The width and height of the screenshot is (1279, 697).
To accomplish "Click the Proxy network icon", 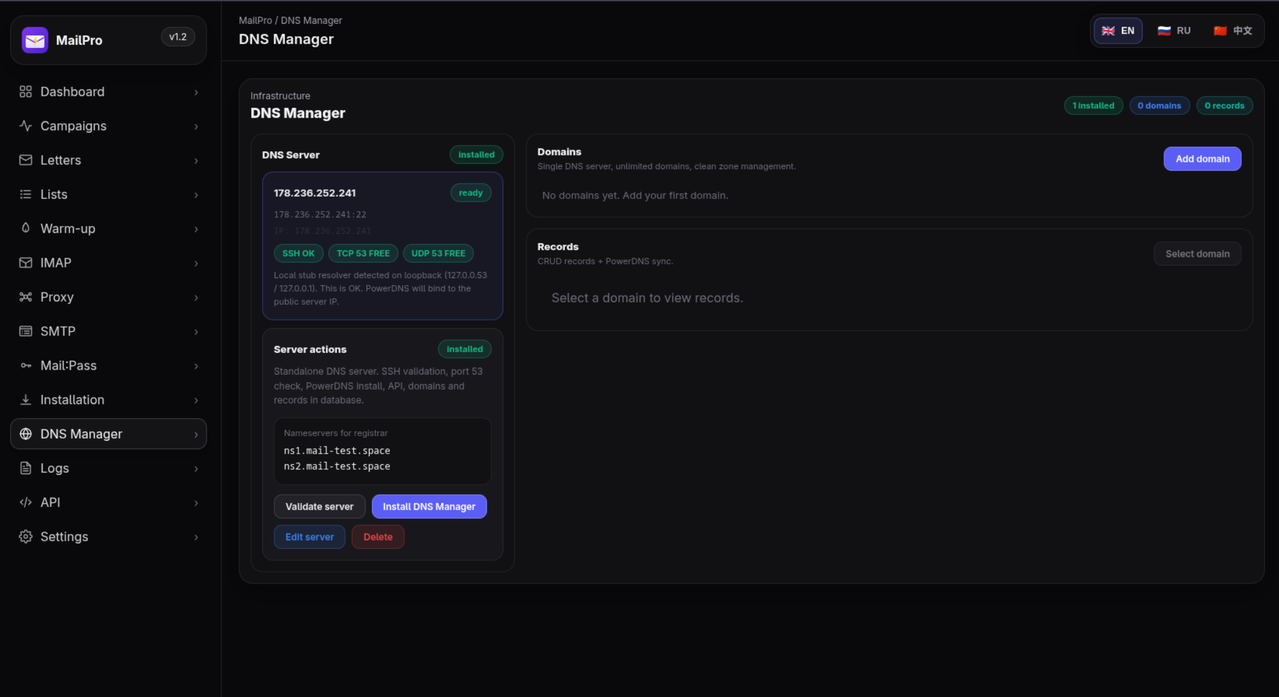I will pos(26,297).
